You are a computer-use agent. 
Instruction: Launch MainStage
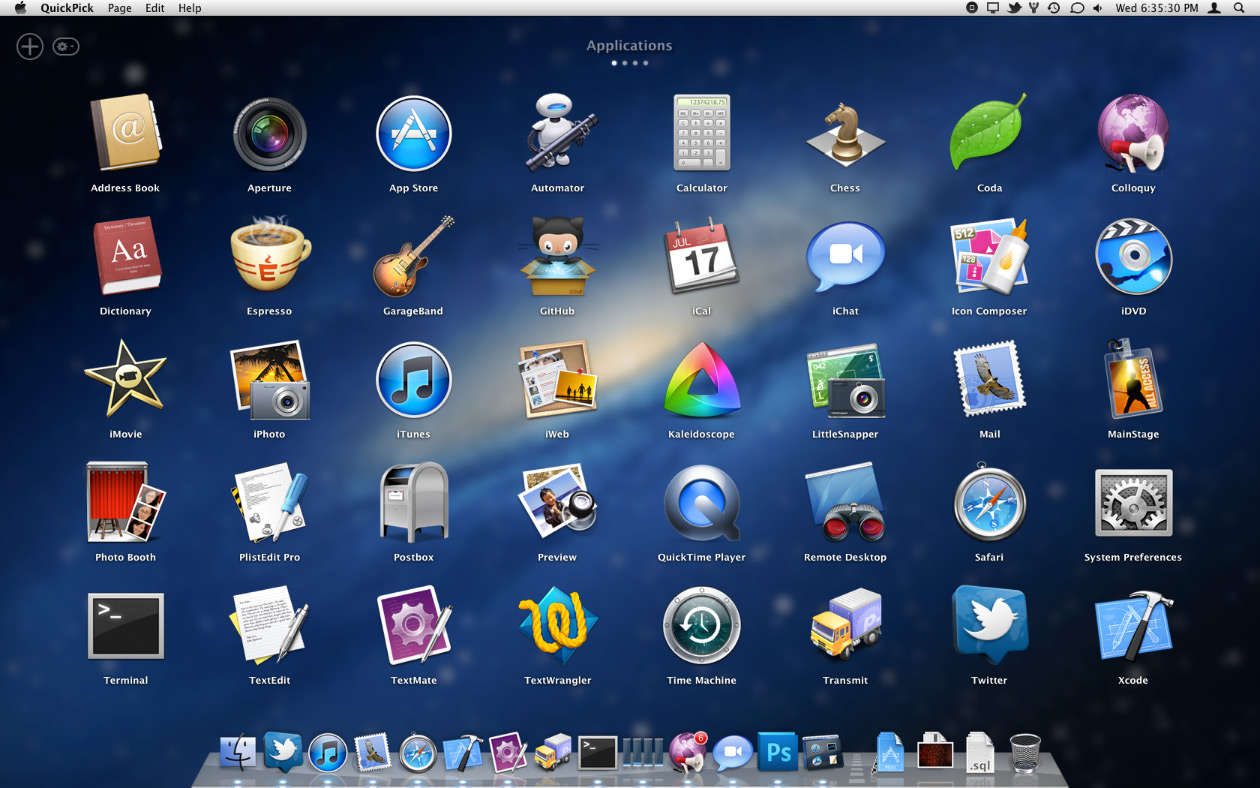coord(1133,380)
